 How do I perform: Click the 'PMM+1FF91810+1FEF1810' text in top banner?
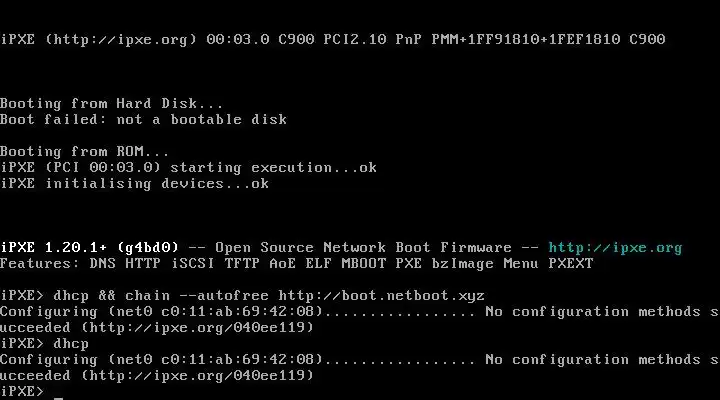[x=526, y=39]
